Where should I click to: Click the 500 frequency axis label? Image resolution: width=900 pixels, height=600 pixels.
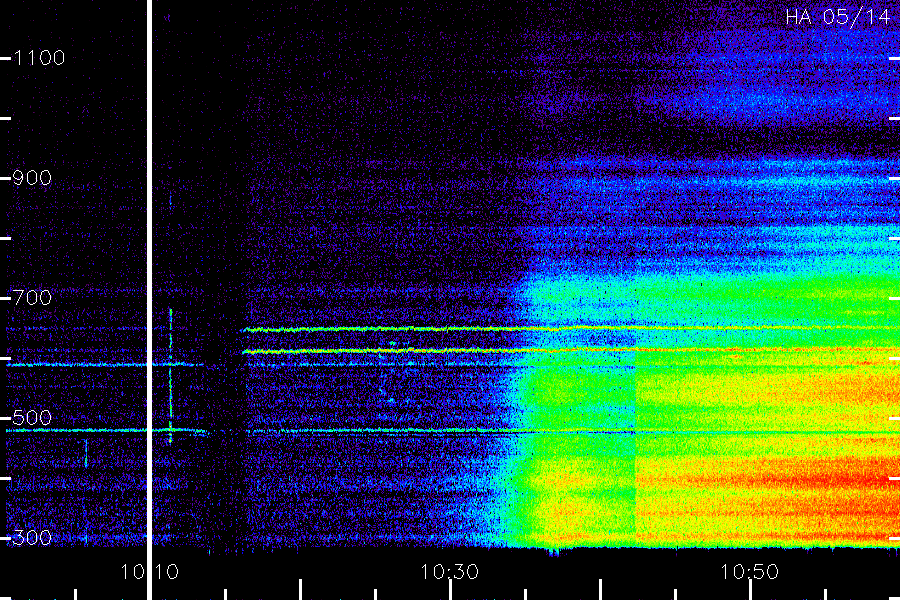coord(32,417)
